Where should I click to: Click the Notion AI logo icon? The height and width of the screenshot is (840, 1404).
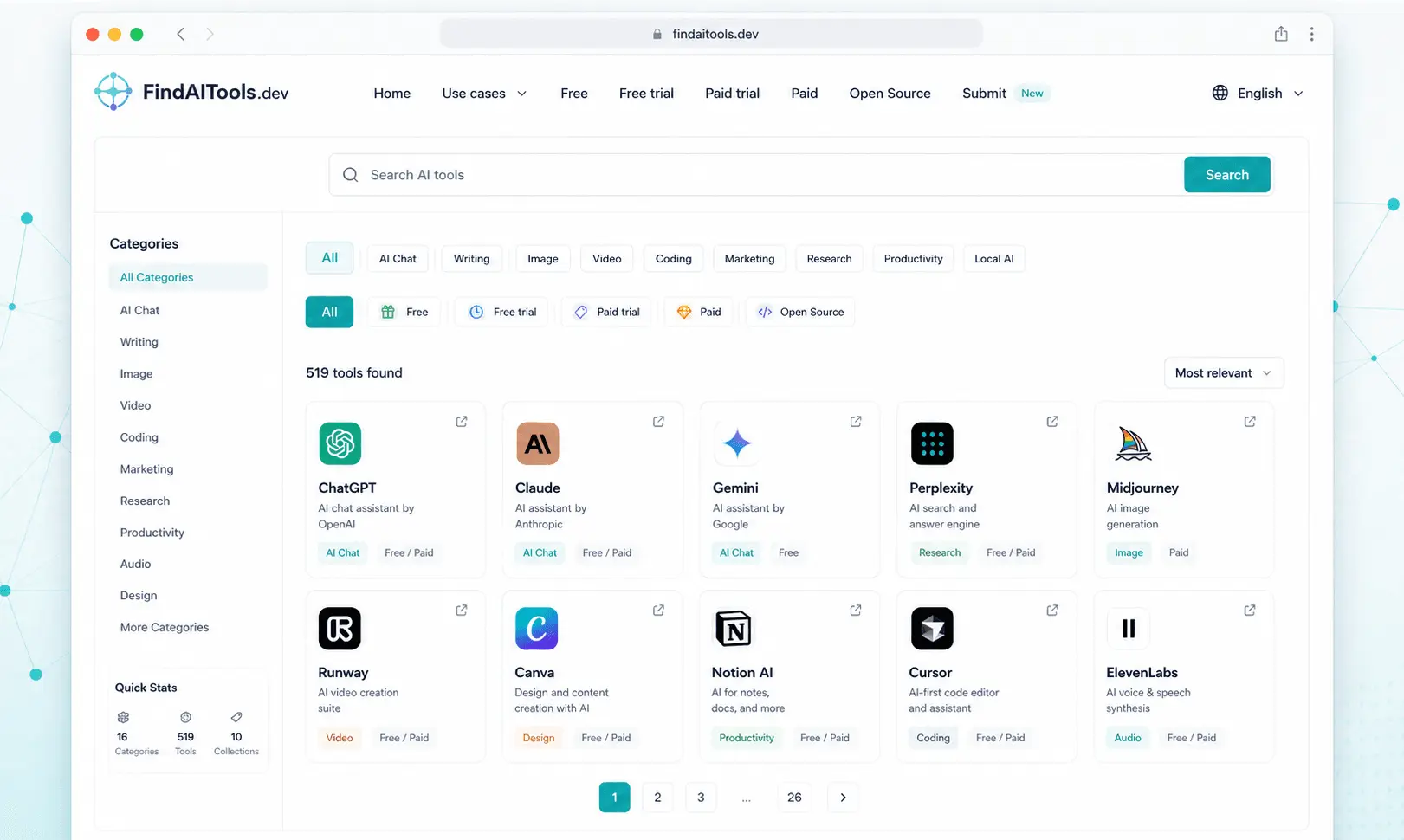tap(734, 629)
